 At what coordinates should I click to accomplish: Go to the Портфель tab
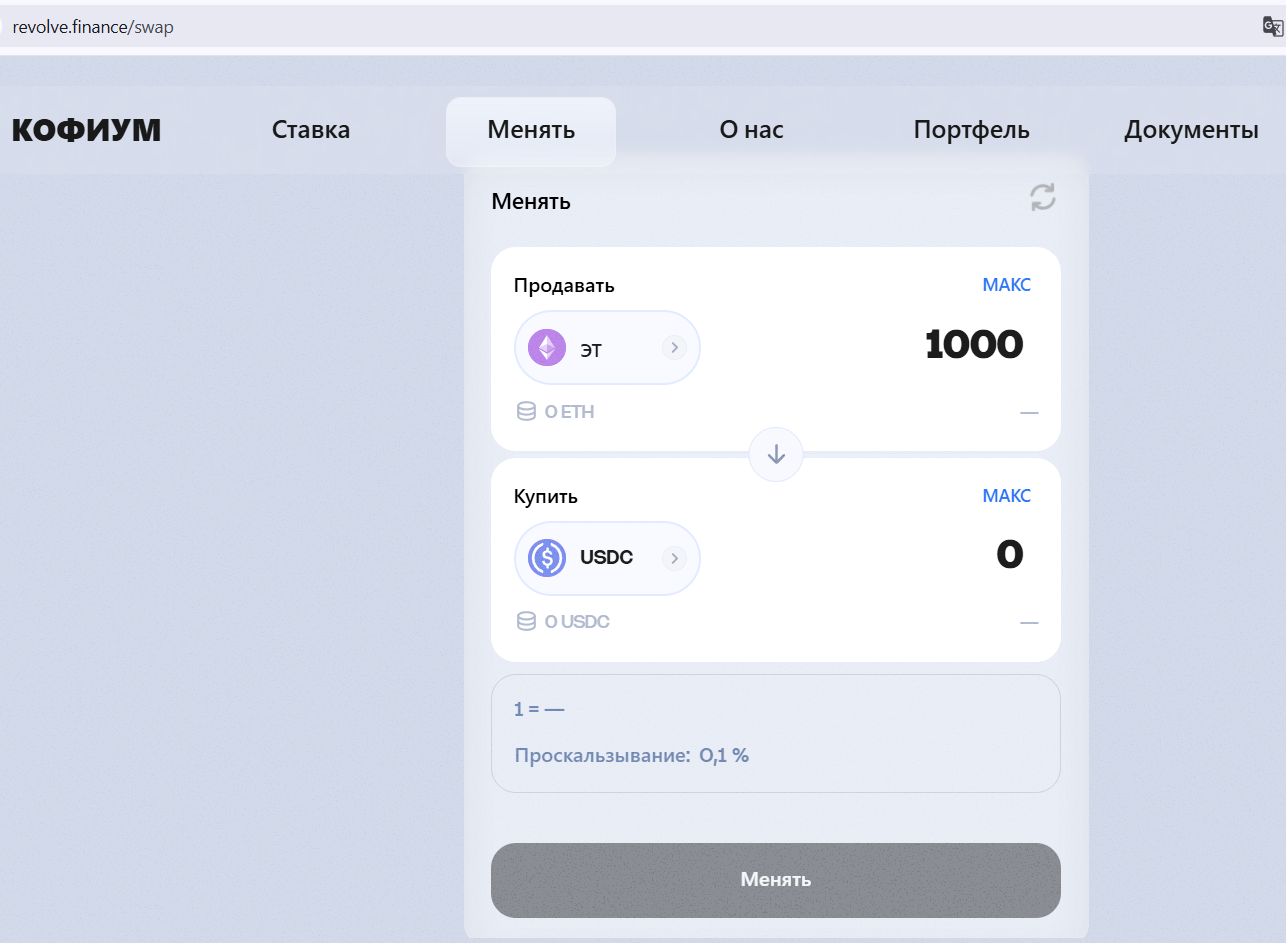click(971, 130)
